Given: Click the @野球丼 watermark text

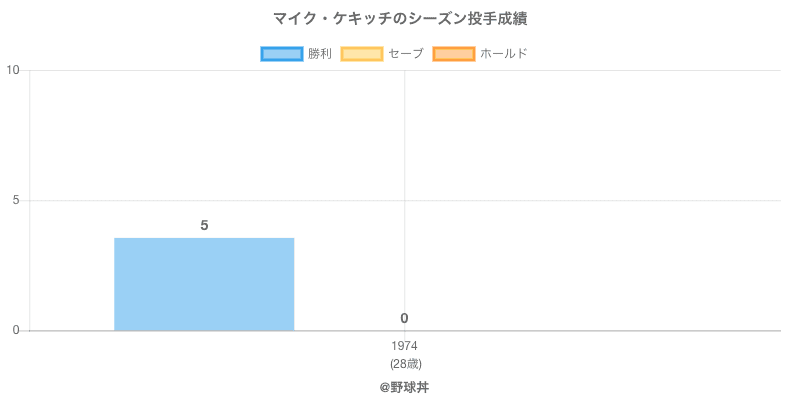Looking at the screenshot, I should pos(404,386).
